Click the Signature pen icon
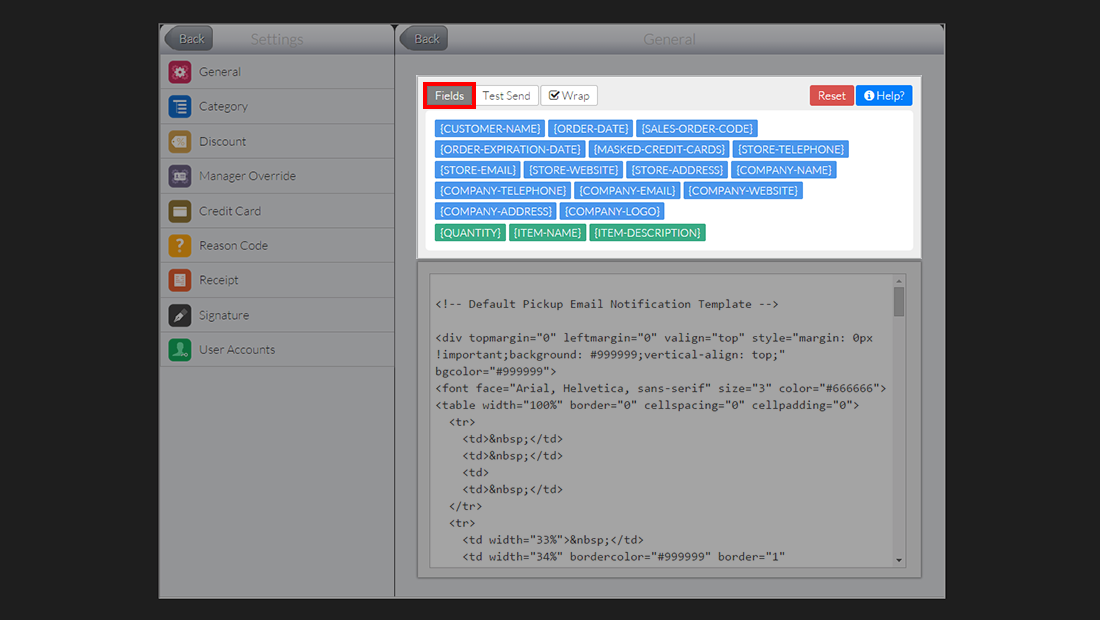 pos(180,315)
